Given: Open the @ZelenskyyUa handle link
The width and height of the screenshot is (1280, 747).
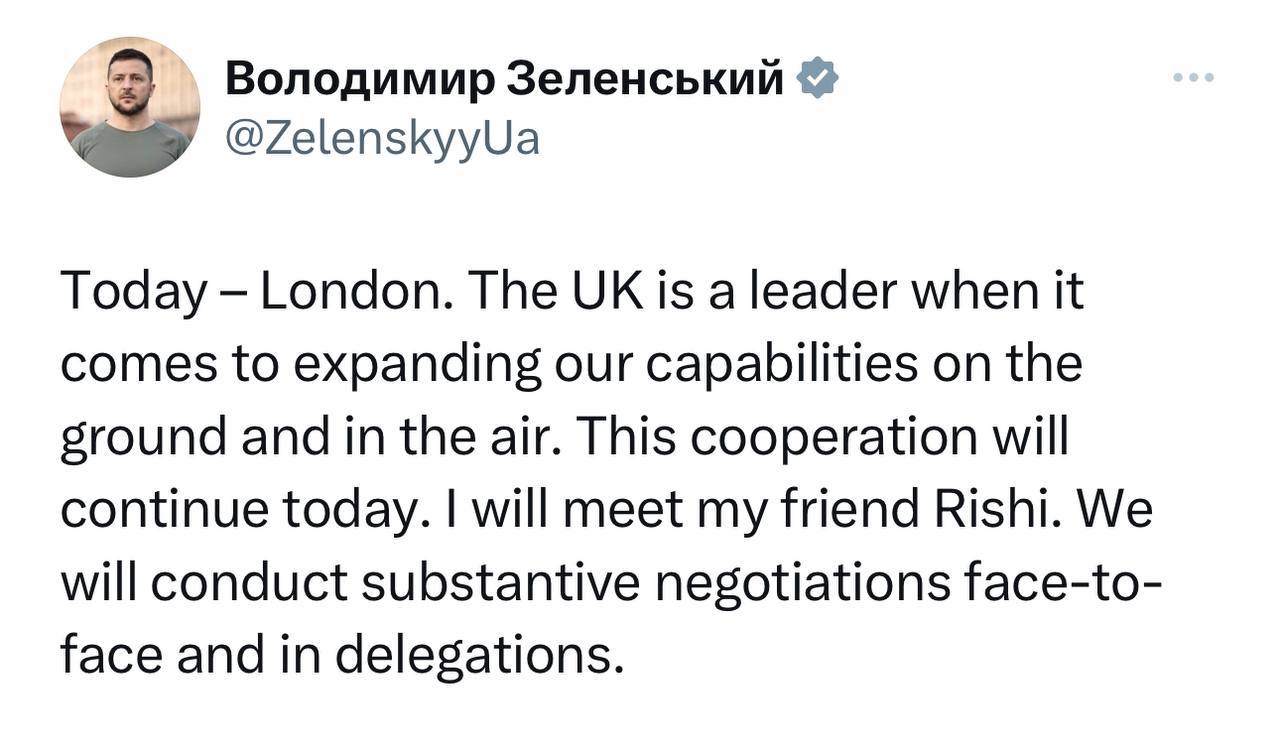Looking at the screenshot, I should [x=383, y=138].
